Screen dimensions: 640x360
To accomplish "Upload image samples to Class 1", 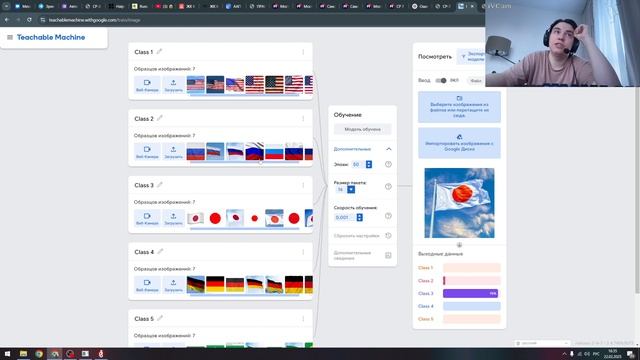I will click(x=173, y=85).
